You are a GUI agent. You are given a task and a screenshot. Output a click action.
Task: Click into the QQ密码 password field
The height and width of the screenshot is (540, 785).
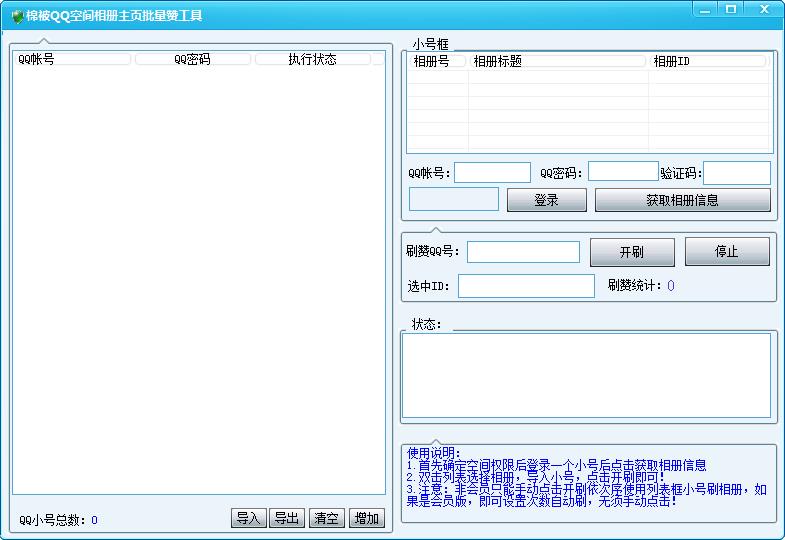point(623,172)
